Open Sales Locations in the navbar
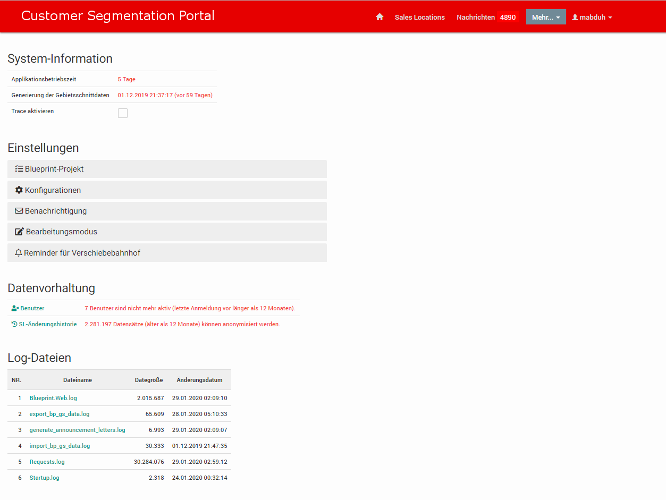 (x=420, y=17)
